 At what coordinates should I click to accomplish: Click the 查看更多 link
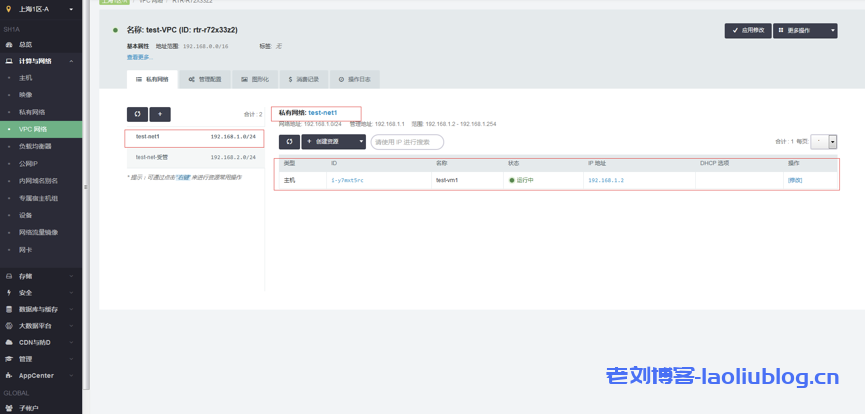(140, 57)
